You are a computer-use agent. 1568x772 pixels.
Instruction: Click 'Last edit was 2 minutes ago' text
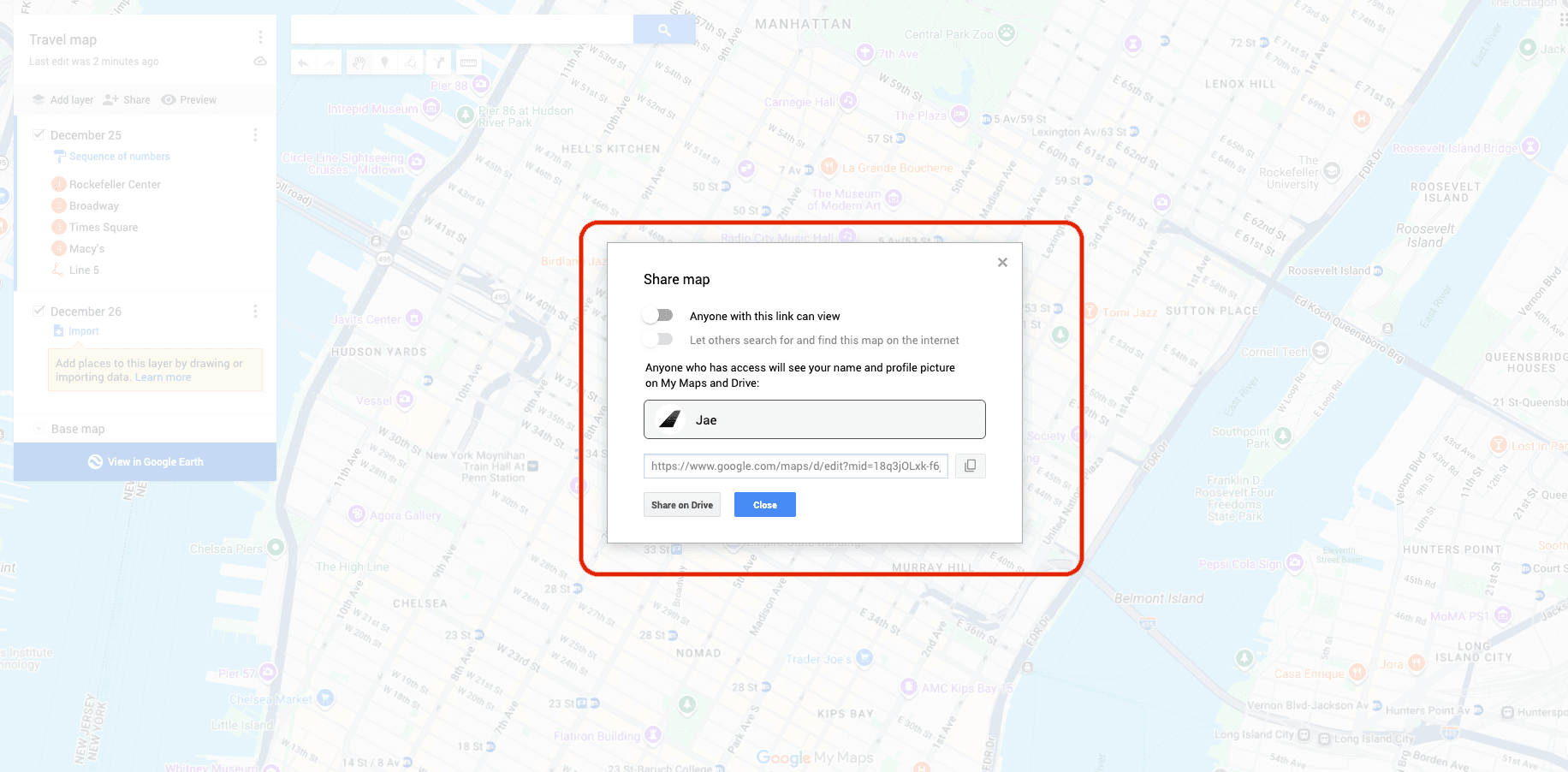[93, 62]
